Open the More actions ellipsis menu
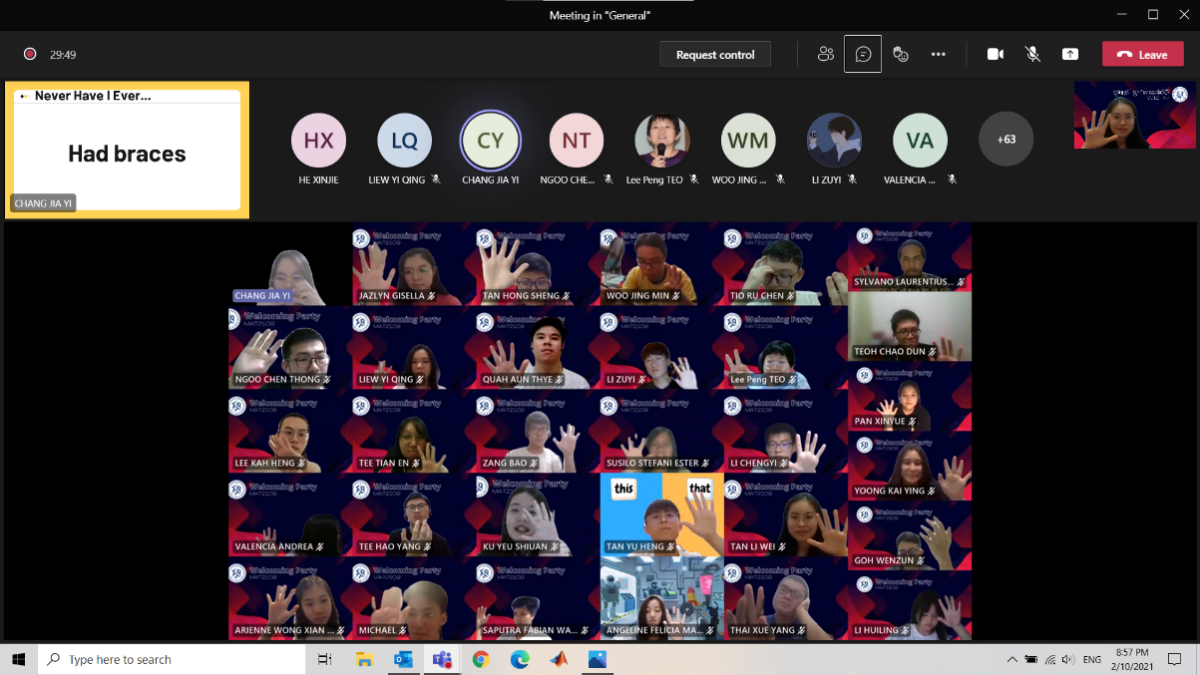The image size is (1200, 675). click(938, 54)
